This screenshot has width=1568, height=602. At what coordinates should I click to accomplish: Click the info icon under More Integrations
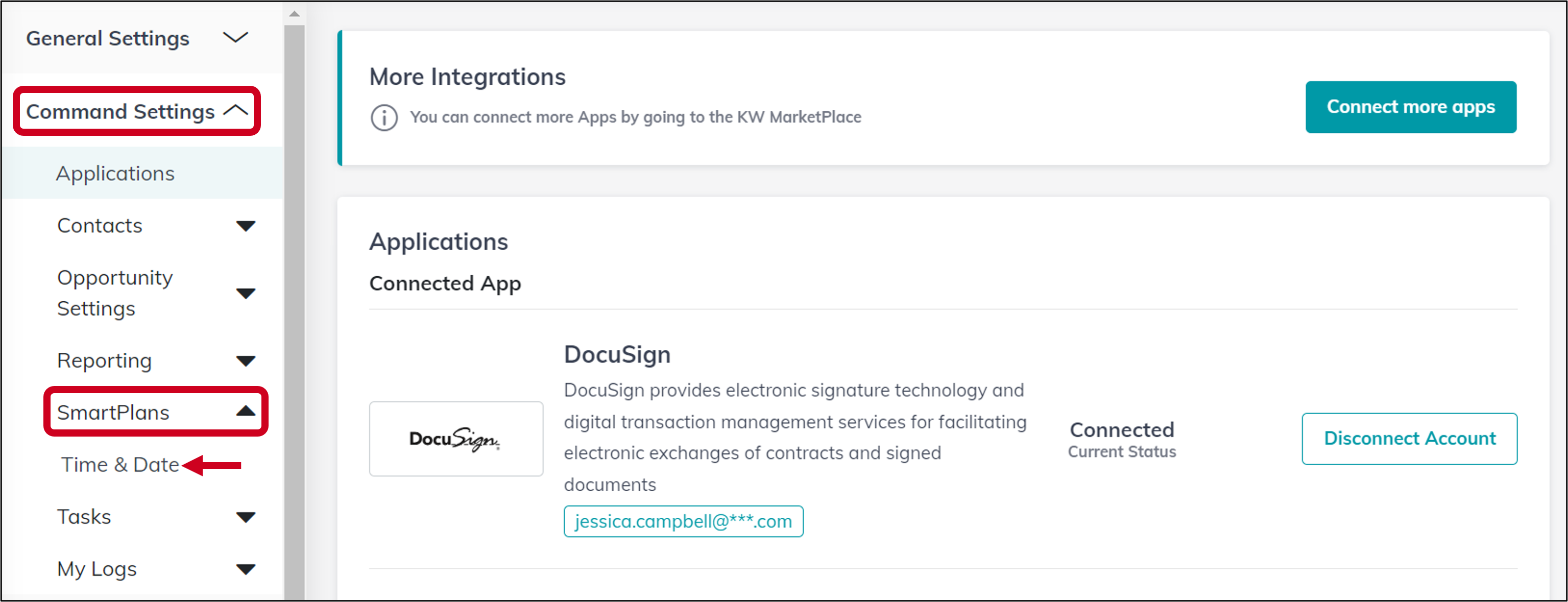pyautogui.click(x=384, y=117)
